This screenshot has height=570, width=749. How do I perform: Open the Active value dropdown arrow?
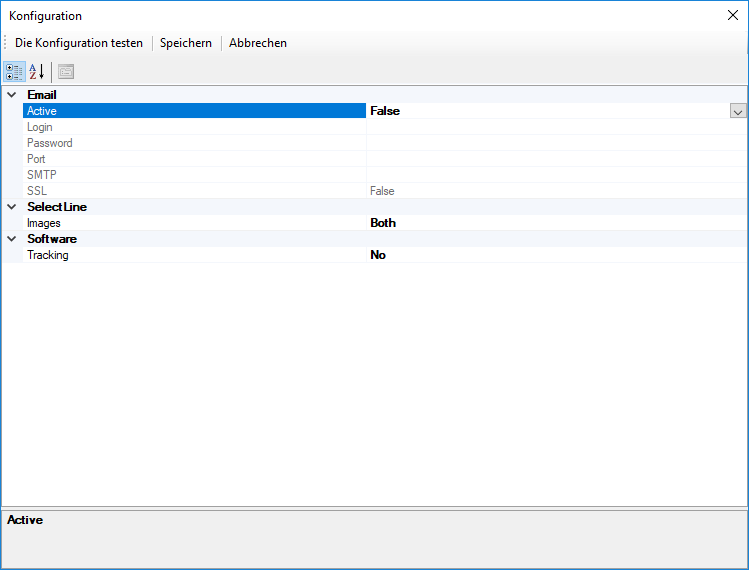[x=738, y=111]
